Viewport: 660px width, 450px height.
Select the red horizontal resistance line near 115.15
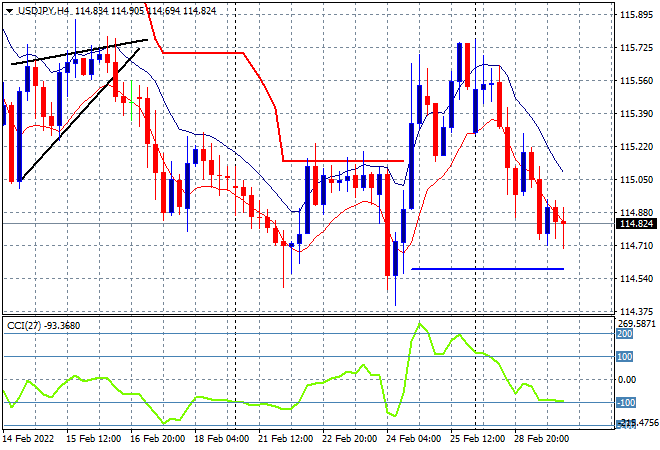343,161
